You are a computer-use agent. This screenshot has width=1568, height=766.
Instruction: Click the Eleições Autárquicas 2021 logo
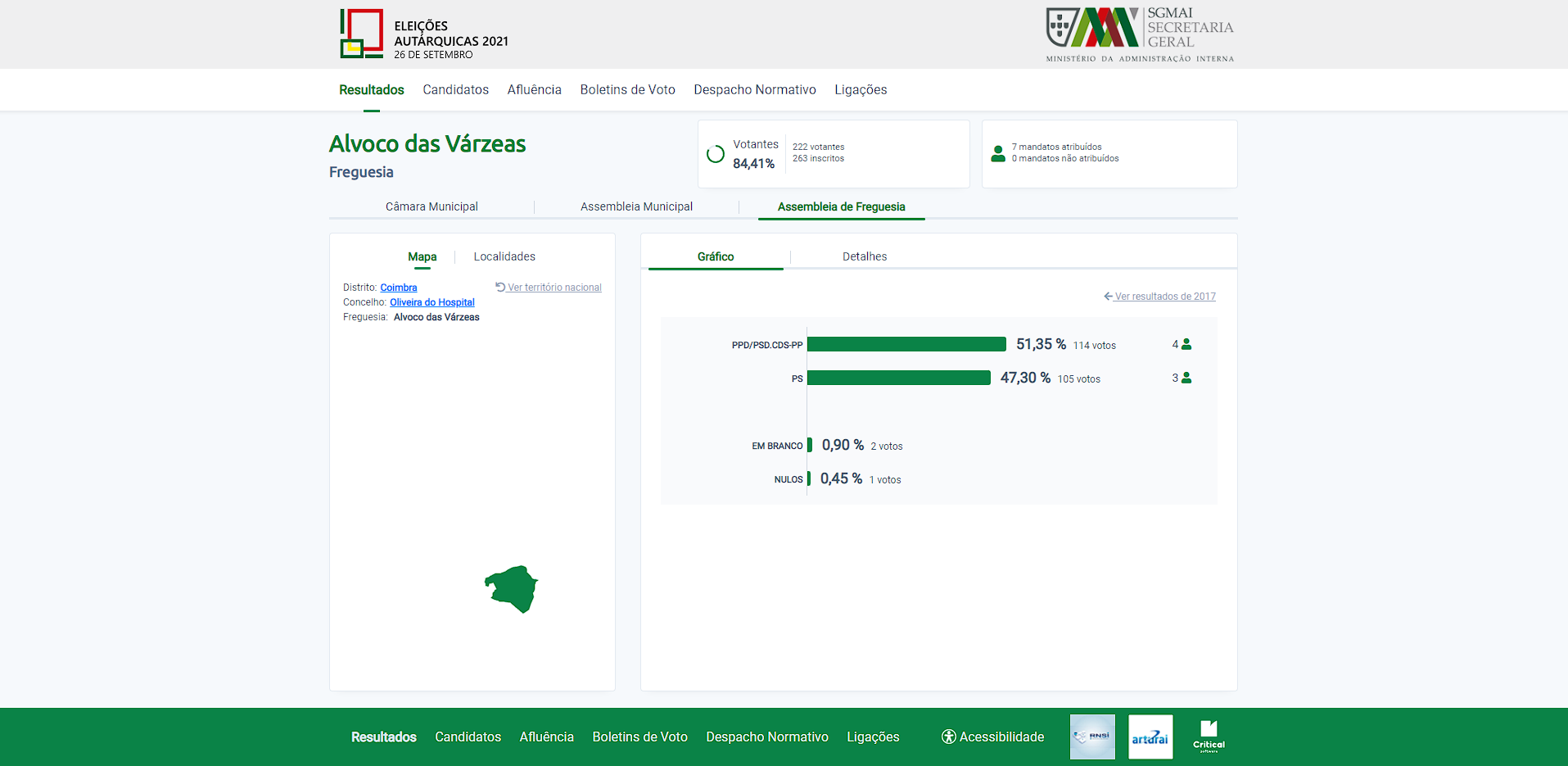(x=423, y=34)
